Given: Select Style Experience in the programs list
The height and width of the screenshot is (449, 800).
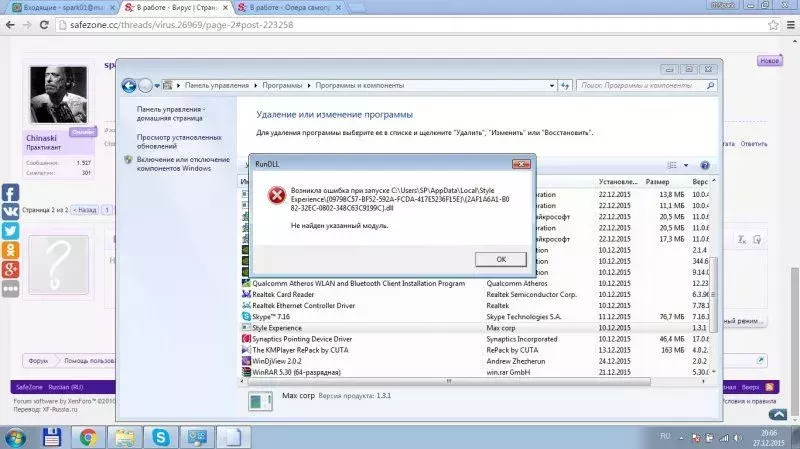Looking at the screenshot, I should (x=475, y=328).
